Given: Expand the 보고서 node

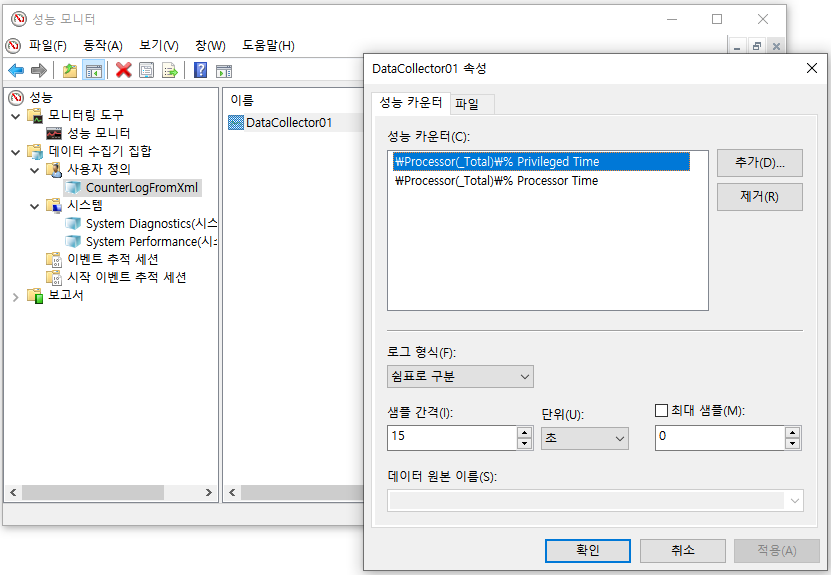Looking at the screenshot, I should 15,297.
